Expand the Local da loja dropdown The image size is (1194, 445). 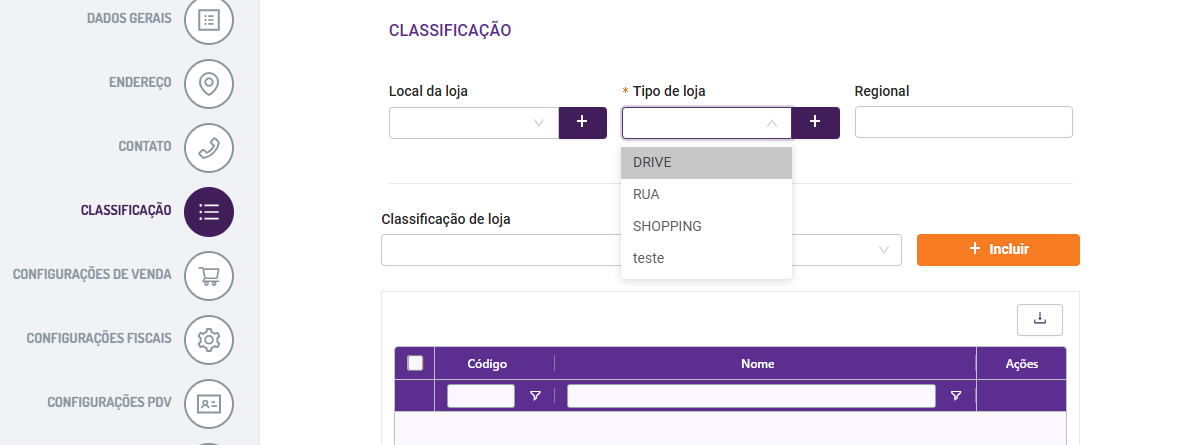539,123
